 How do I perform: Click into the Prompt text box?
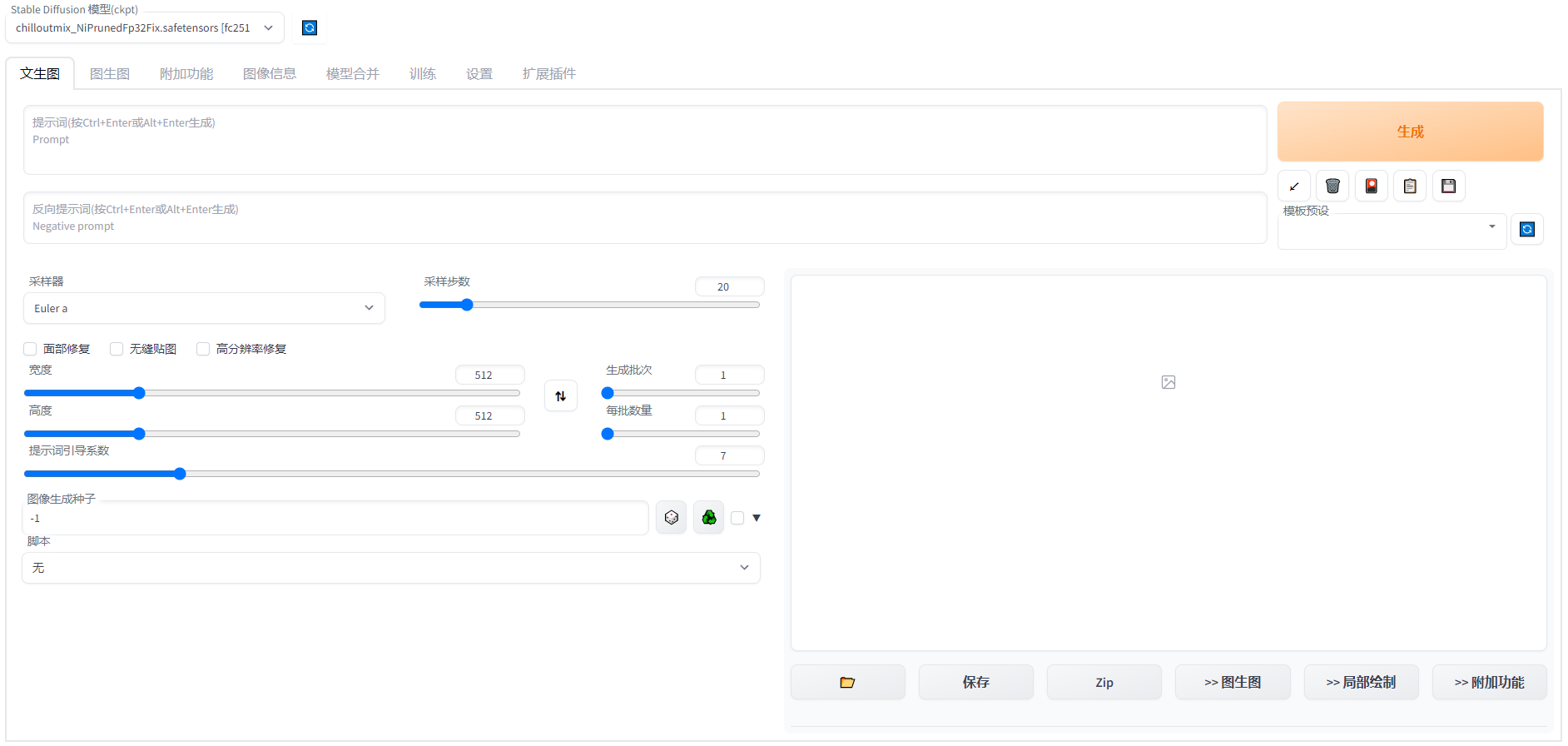[x=645, y=140]
